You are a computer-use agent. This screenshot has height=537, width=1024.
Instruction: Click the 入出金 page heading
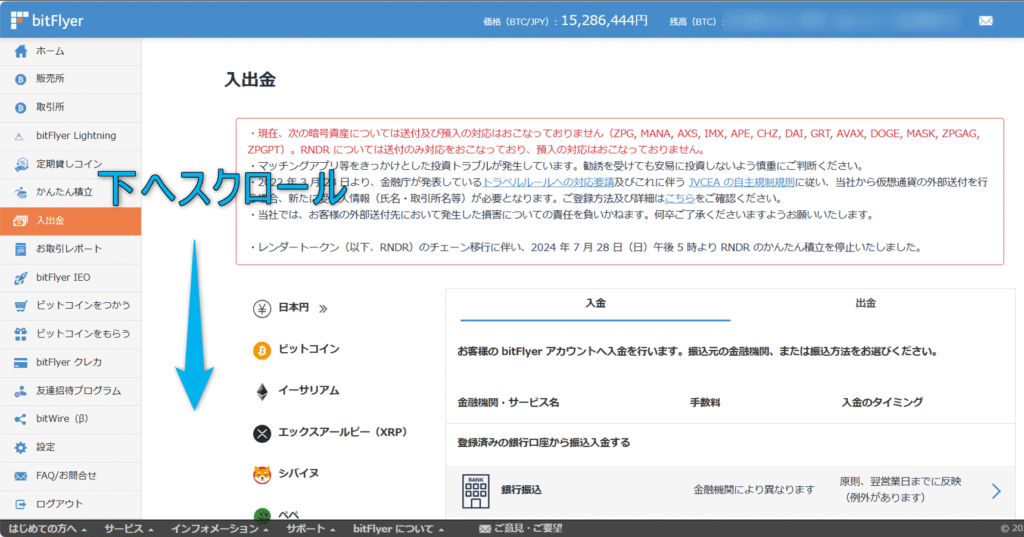coord(250,80)
